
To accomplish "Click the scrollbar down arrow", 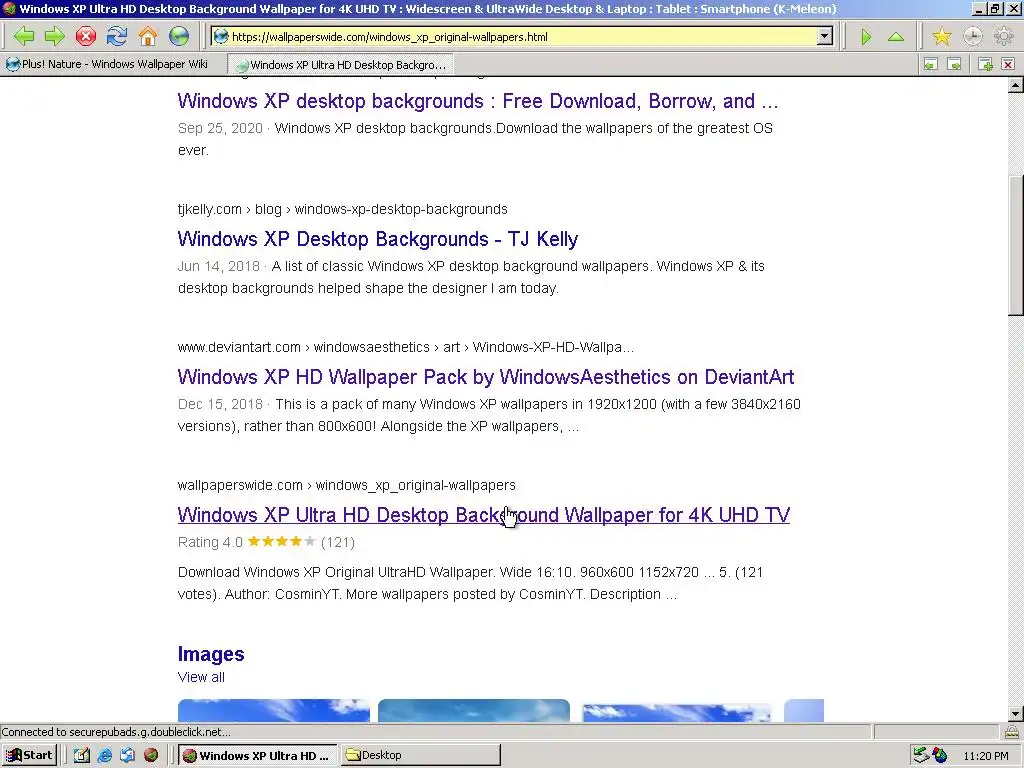I will pyautogui.click(x=1015, y=714).
